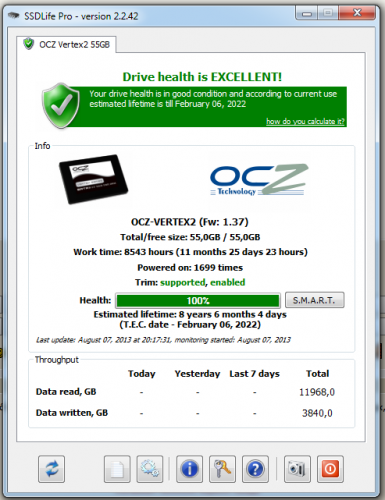Click the 'Yesterday' column header
The height and width of the screenshot is (500, 385).
tap(197, 374)
